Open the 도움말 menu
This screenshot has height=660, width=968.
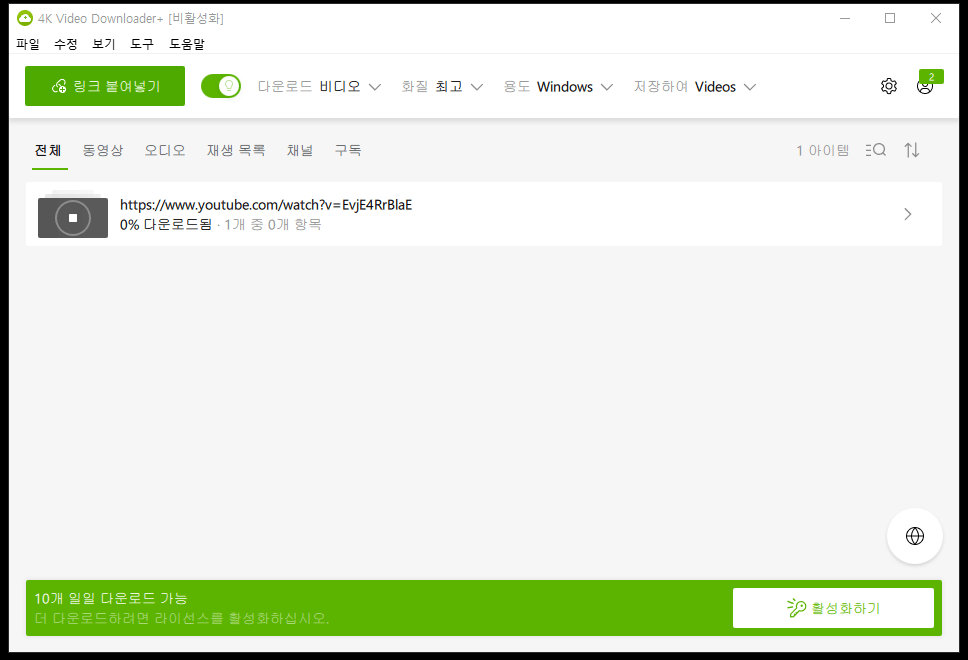coord(187,44)
